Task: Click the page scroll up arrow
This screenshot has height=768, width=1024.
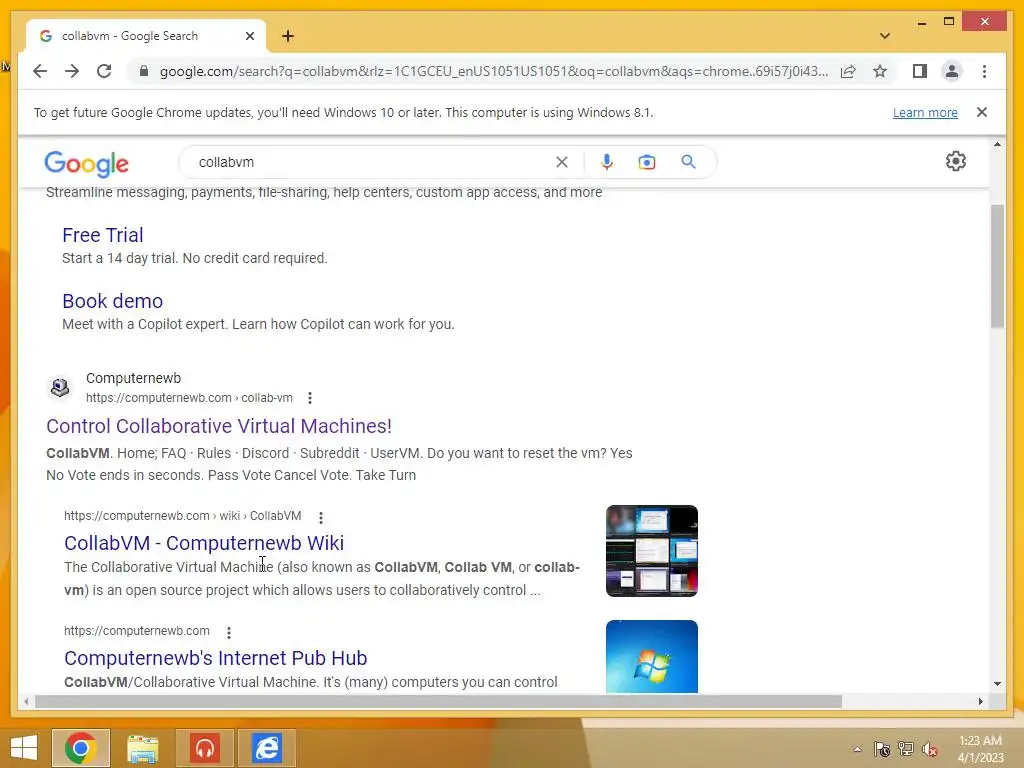Action: 997,144
